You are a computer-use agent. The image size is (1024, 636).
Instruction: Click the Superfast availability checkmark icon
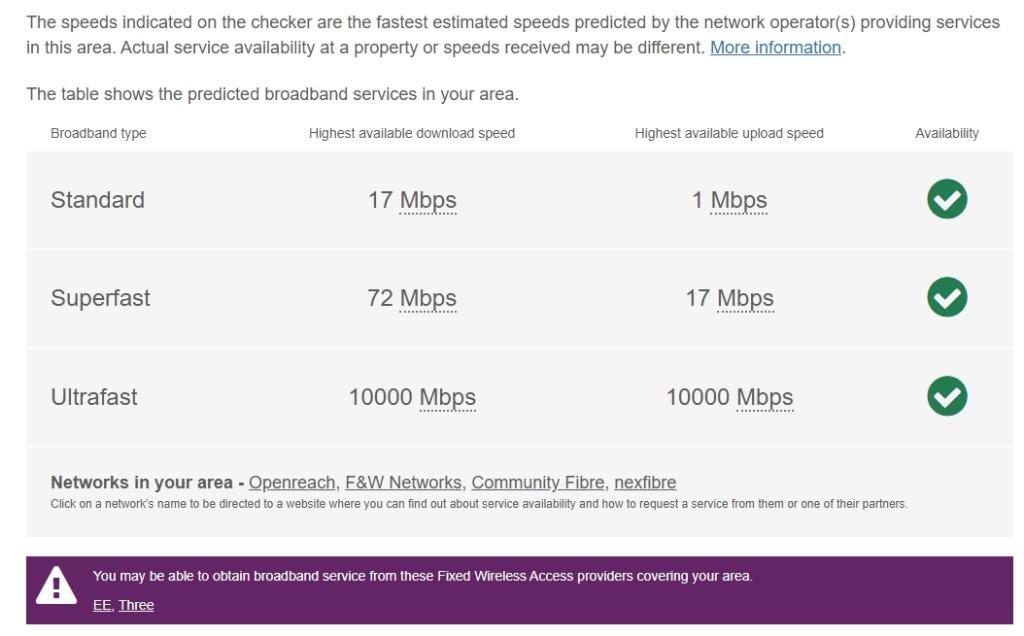tap(946, 297)
